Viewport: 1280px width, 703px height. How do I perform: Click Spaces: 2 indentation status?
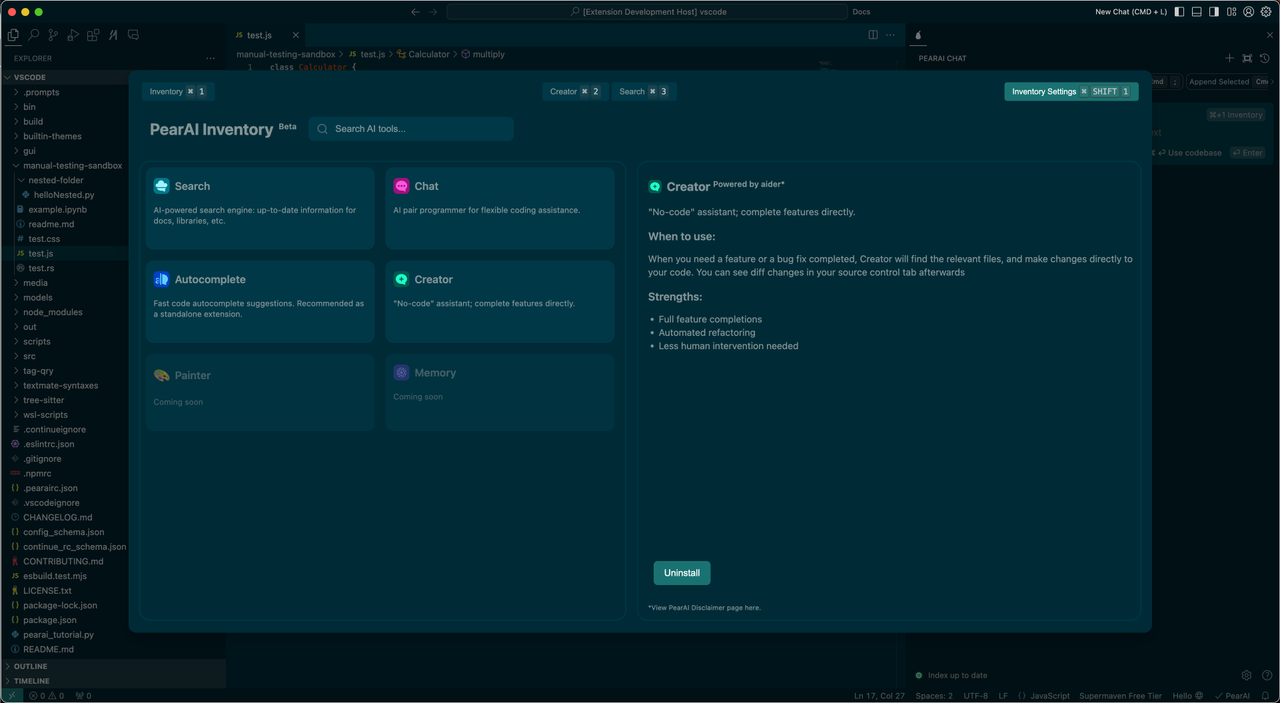[x=934, y=696]
